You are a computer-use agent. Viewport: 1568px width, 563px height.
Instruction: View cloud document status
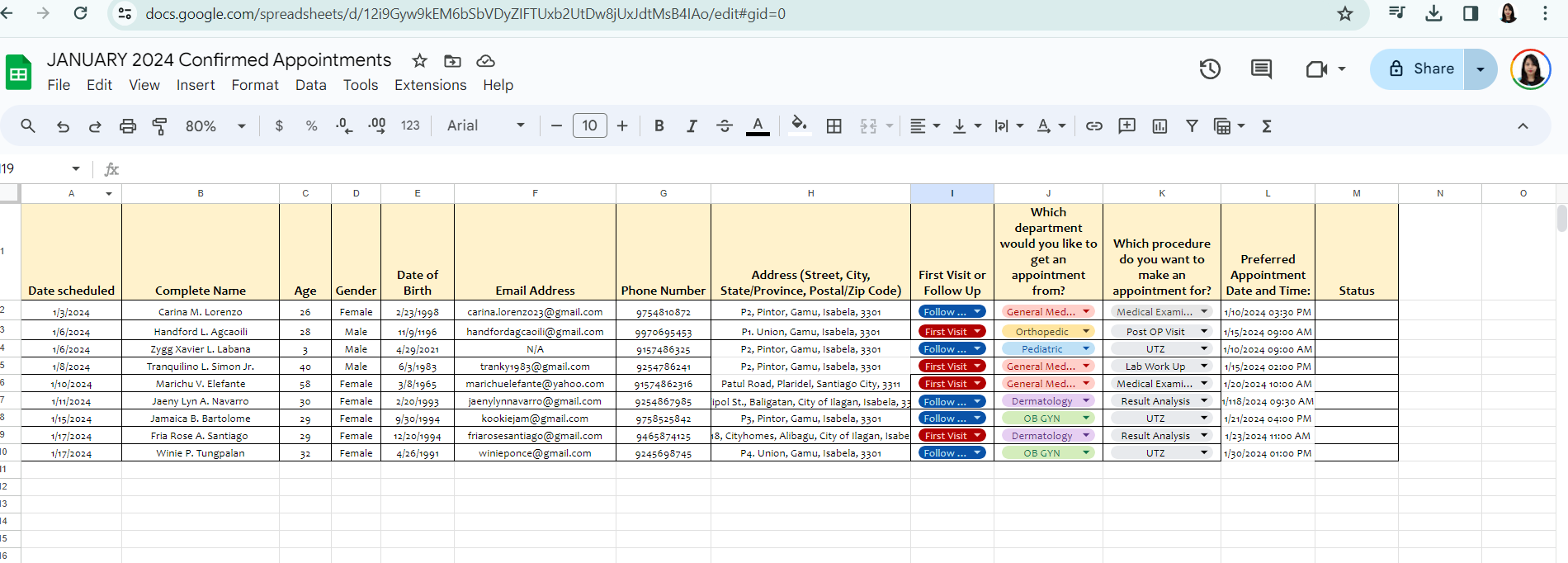[486, 60]
